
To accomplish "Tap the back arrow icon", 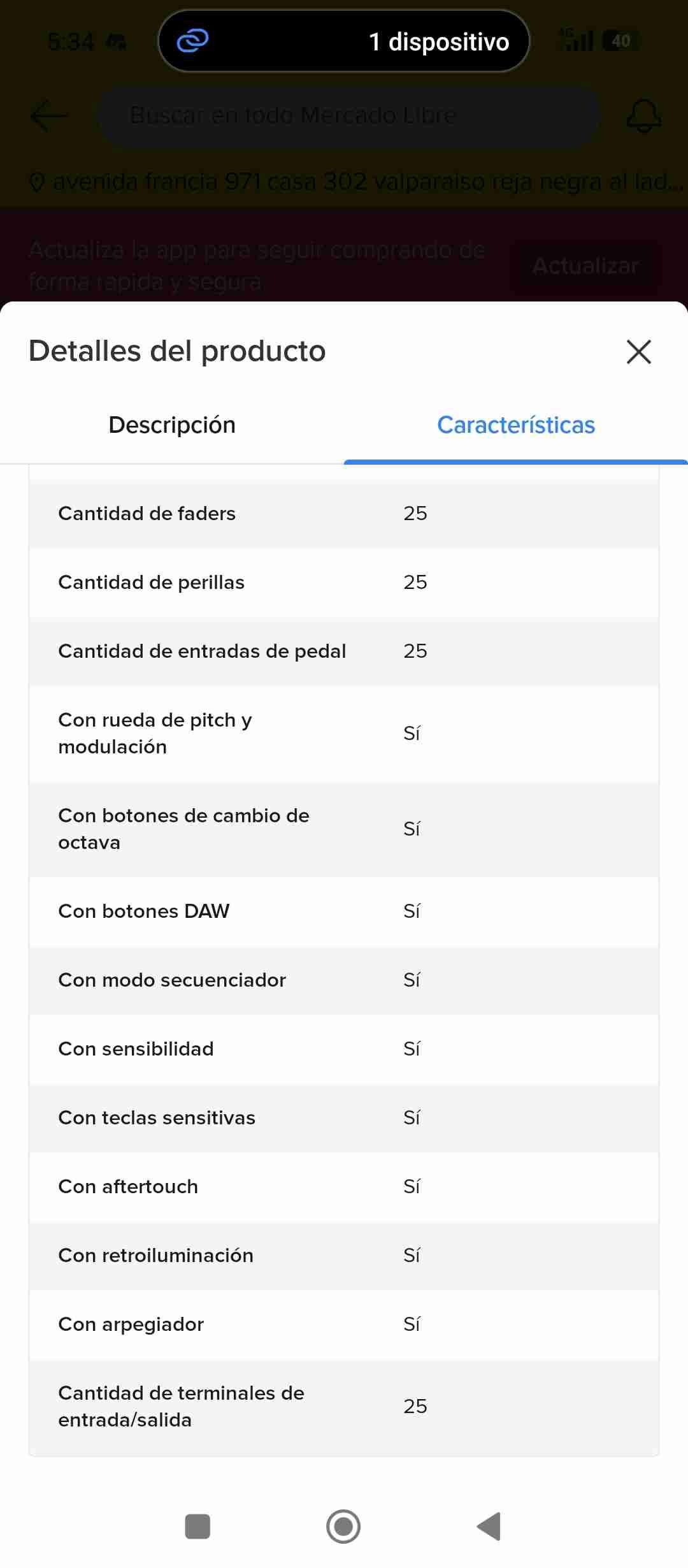I will 48,116.
